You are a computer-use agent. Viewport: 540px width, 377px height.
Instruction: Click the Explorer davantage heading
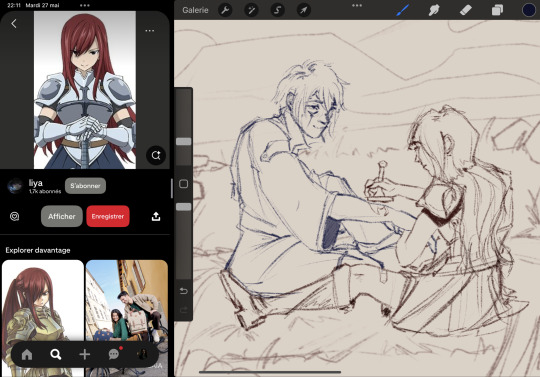pyautogui.click(x=38, y=250)
